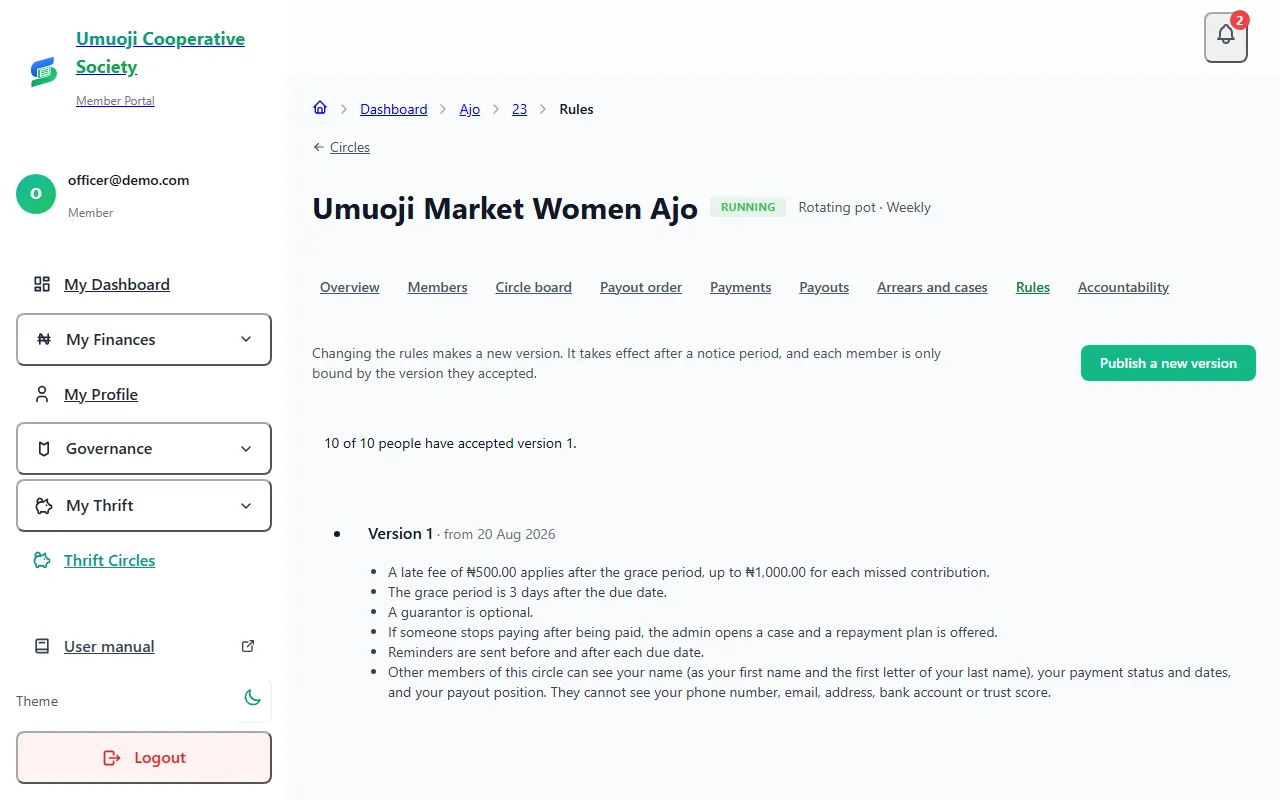The width and height of the screenshot is (1280, 800).
Task: Expand the My Finances chevron
Action: click(246, 339)
